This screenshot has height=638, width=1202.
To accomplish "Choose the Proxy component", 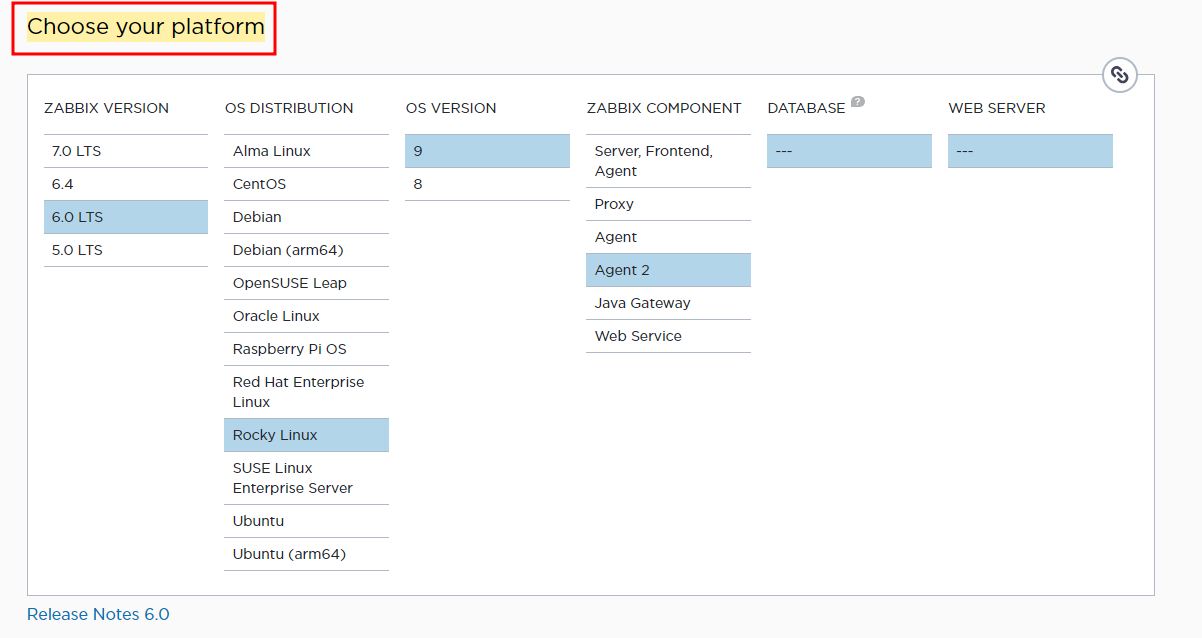I will [x=668, y=204].
